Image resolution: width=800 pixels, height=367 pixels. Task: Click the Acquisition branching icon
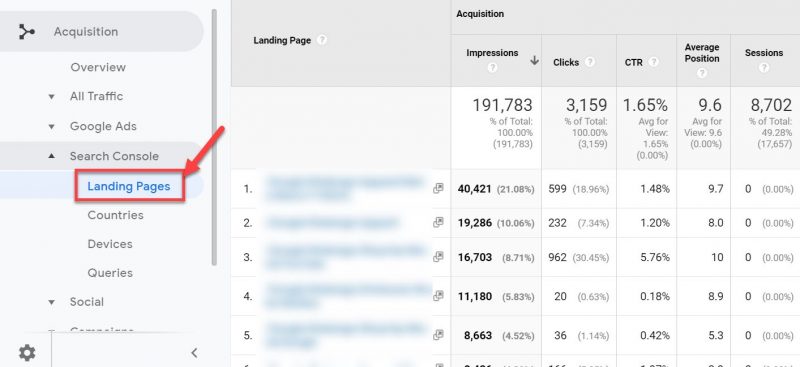[x=26, y=32]
